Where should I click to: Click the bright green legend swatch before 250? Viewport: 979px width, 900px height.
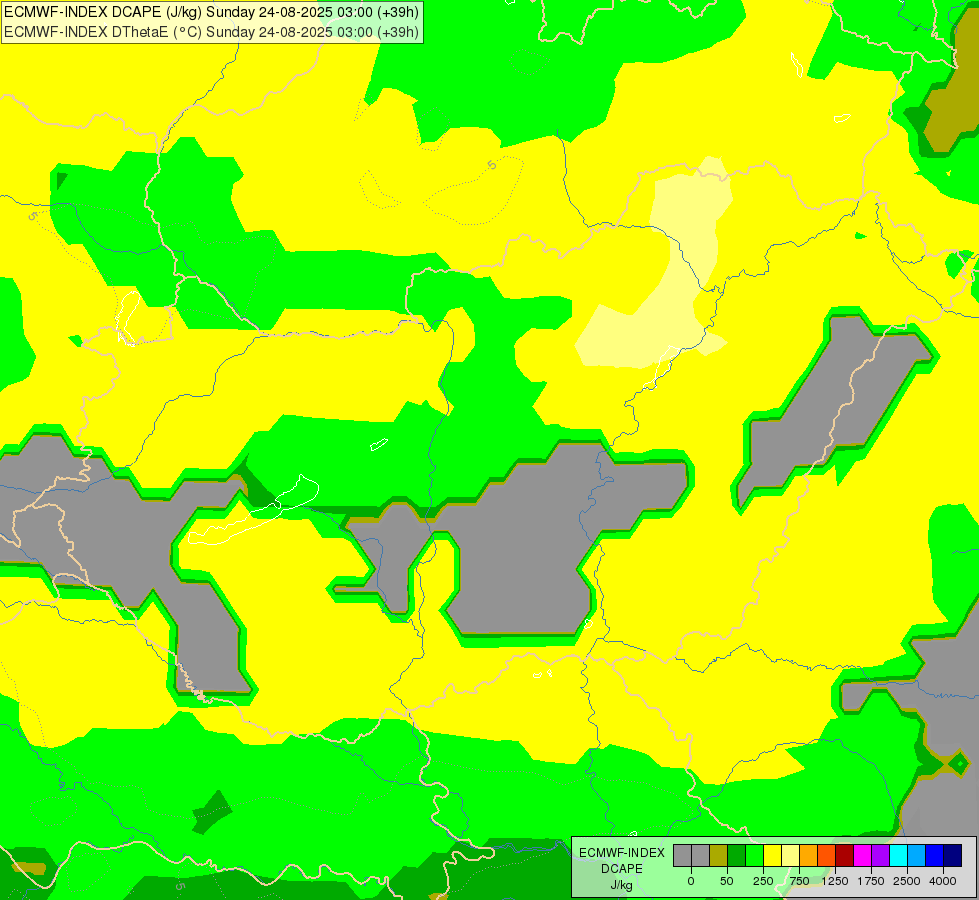tap(754, 856)
